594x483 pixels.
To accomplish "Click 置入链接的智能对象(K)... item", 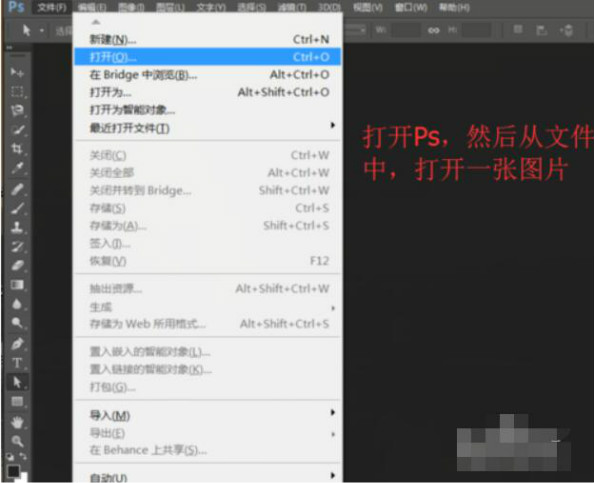I will point(208,369).
